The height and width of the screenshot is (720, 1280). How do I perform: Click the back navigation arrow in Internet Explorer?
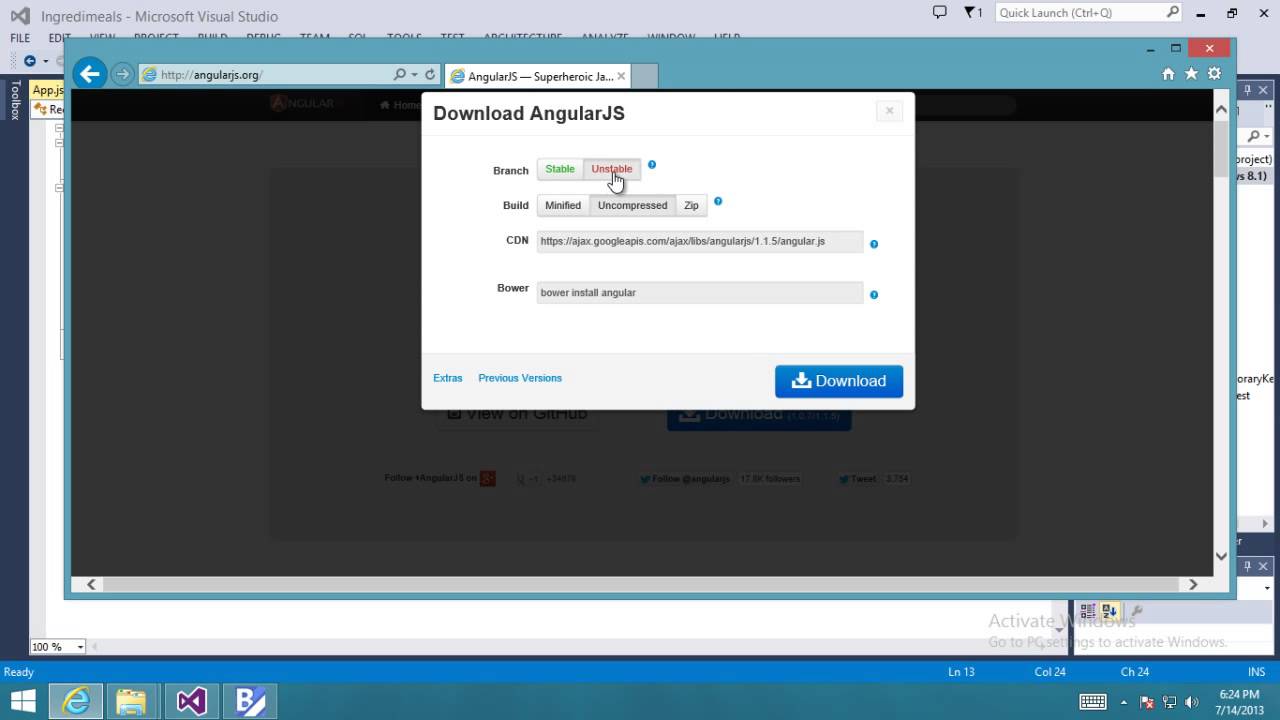coord(90,73)
